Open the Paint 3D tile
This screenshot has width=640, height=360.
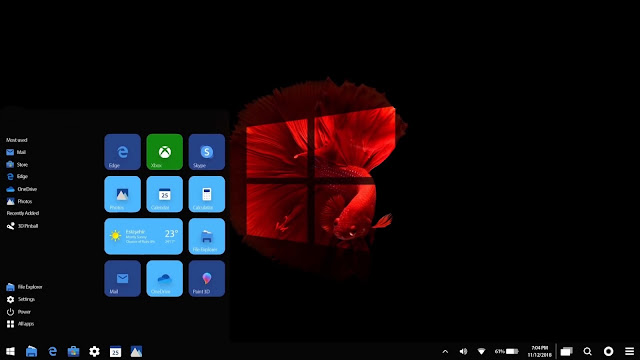tap(207, 278)
